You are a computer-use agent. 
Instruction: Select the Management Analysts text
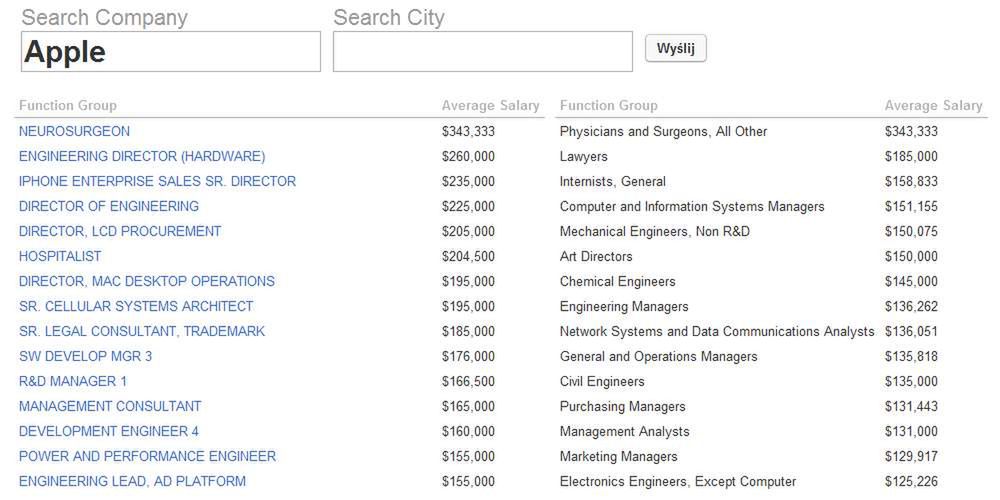(x=624, y=432)
